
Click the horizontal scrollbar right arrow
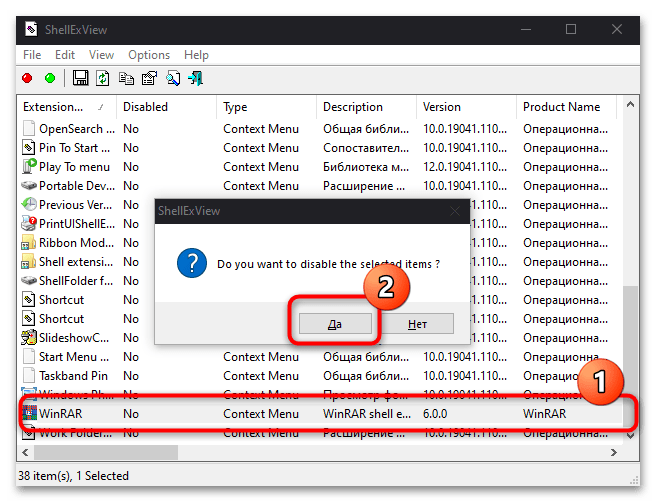(x=614, y=452)
